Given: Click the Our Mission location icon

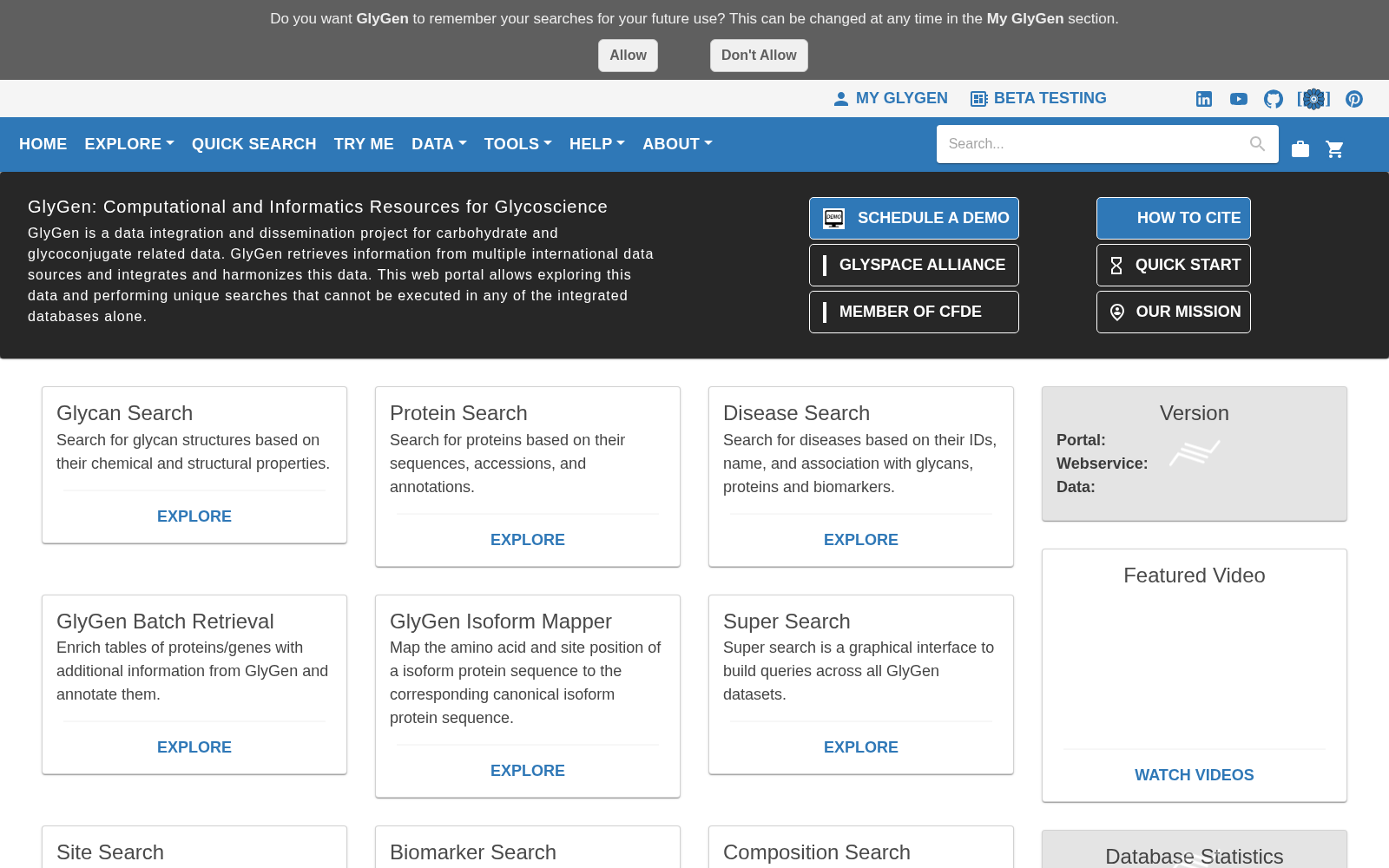Looking at the screenshot, I should pyautogui.click(x=1117, y=312).
